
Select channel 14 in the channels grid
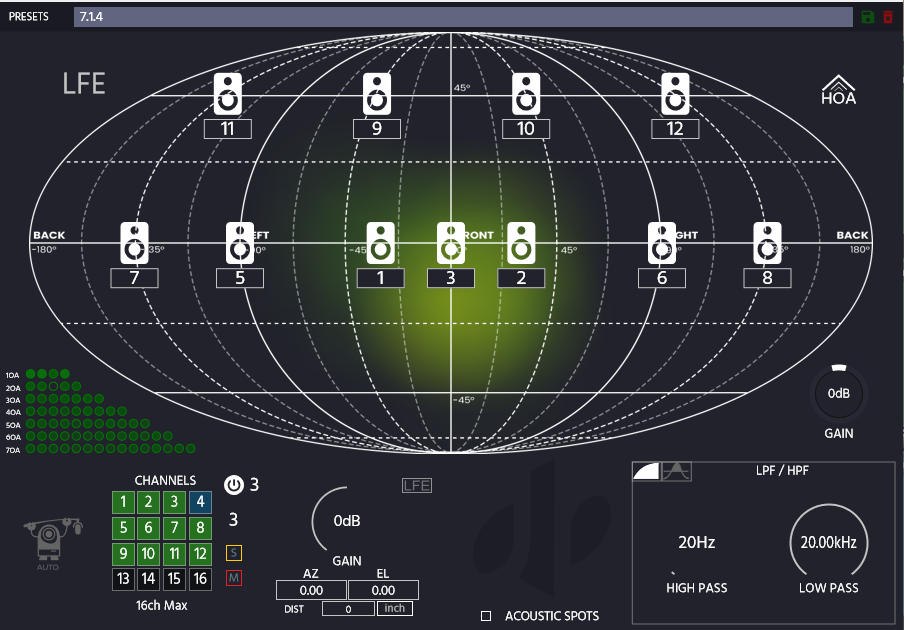[x=149, y=579]
